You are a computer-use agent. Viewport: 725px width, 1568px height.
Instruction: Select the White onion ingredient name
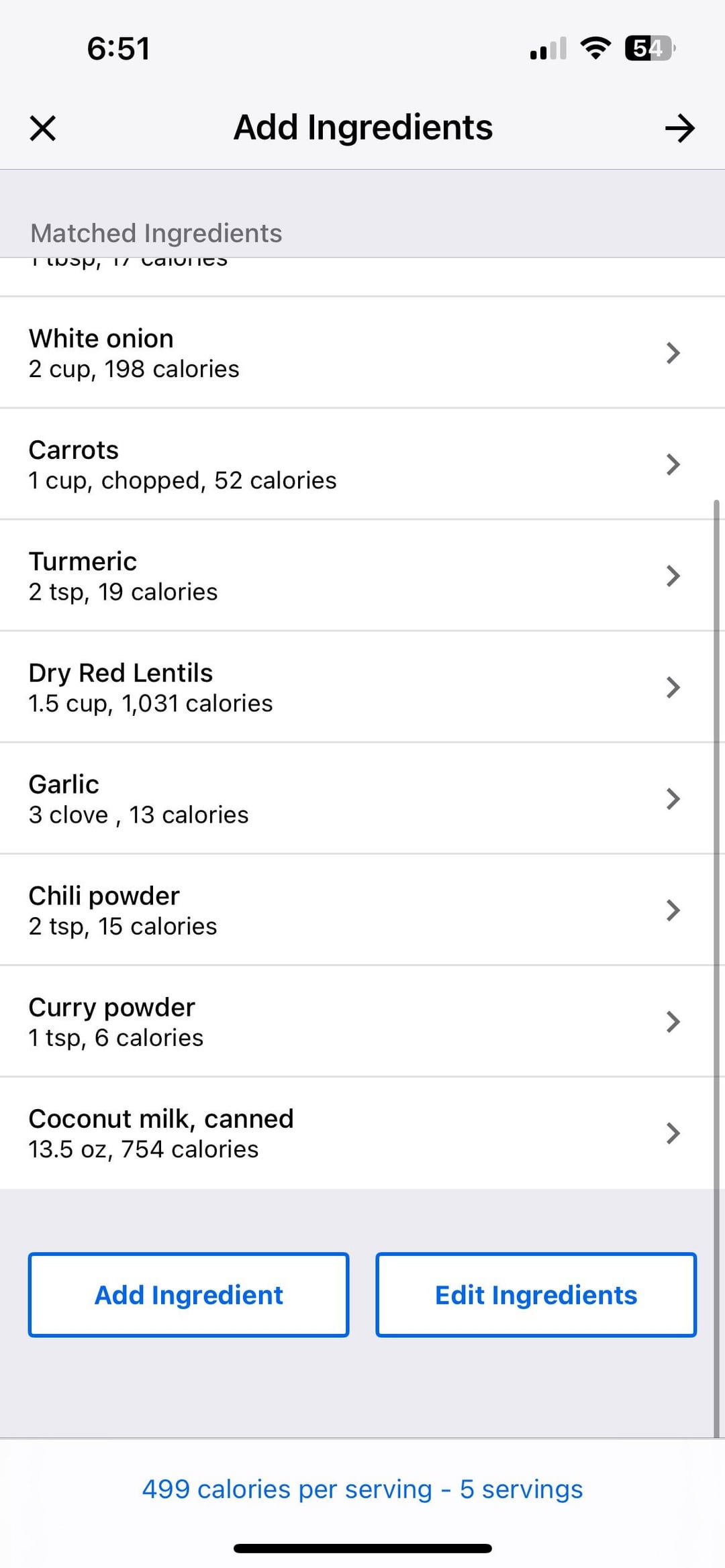pos(101,339)
